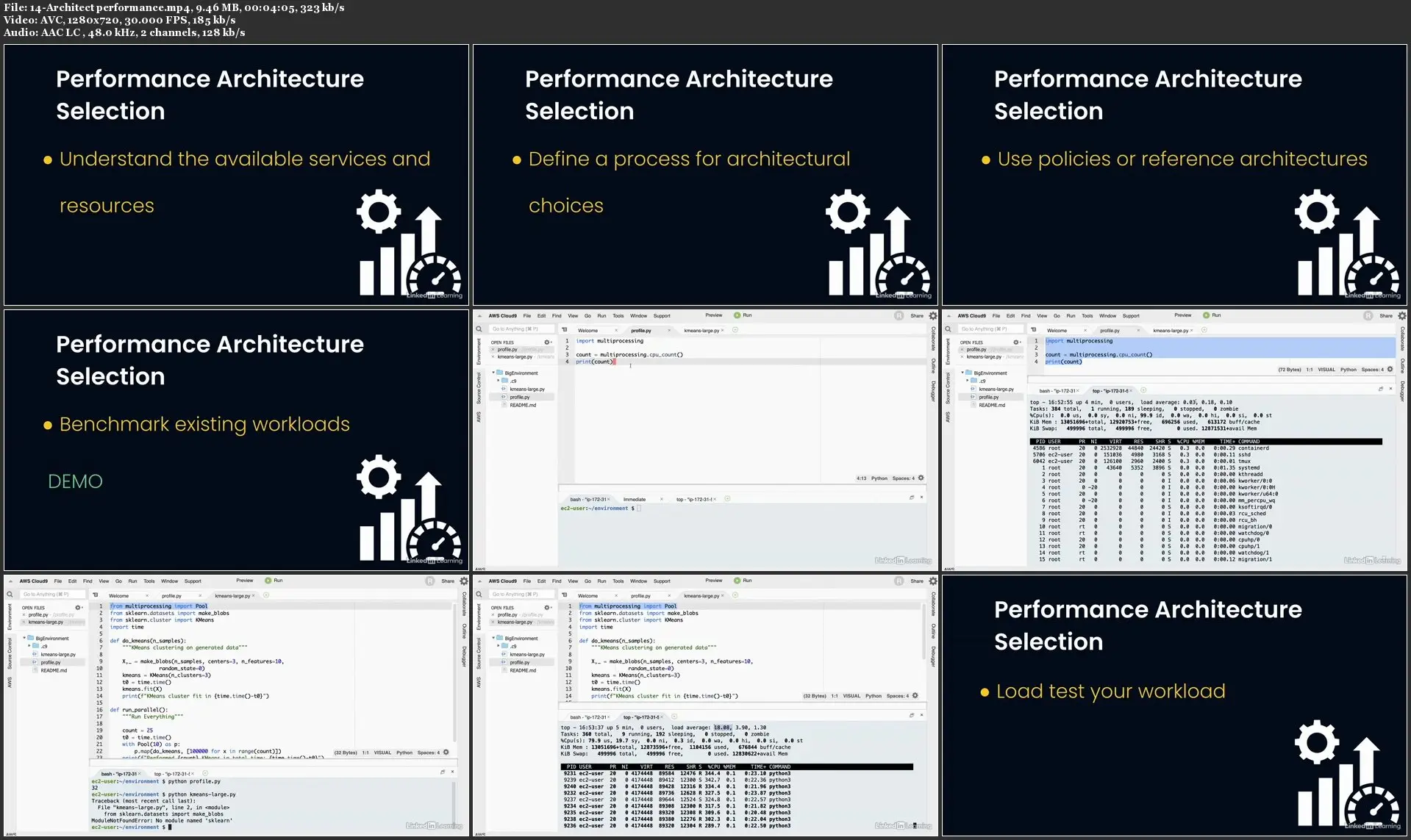Switch to the top terminal tab in sklearn error frame
The width and height of the screenshot is (1411, 840).
pyautogui.click(x=172, y=774)
